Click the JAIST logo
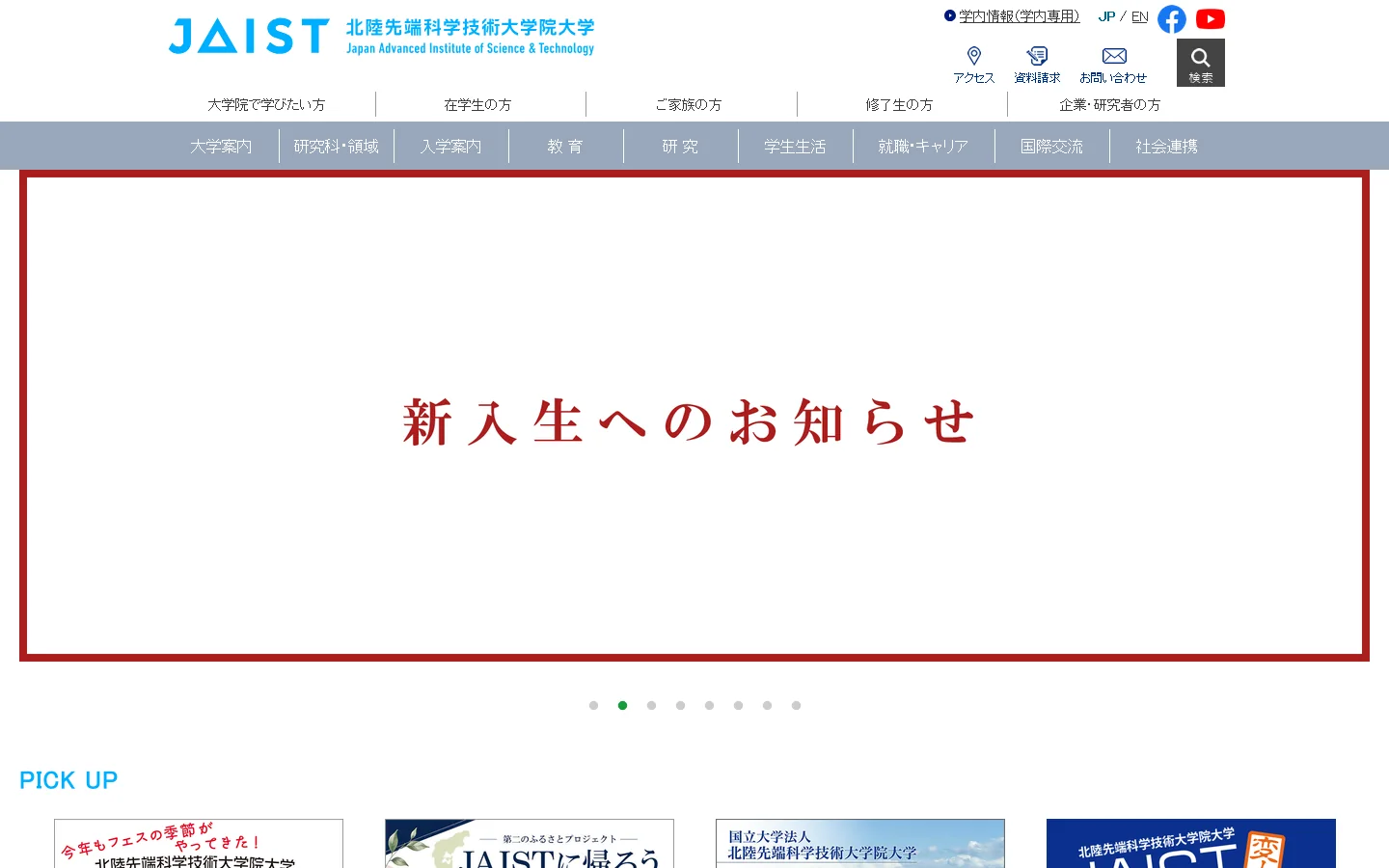 382,36
